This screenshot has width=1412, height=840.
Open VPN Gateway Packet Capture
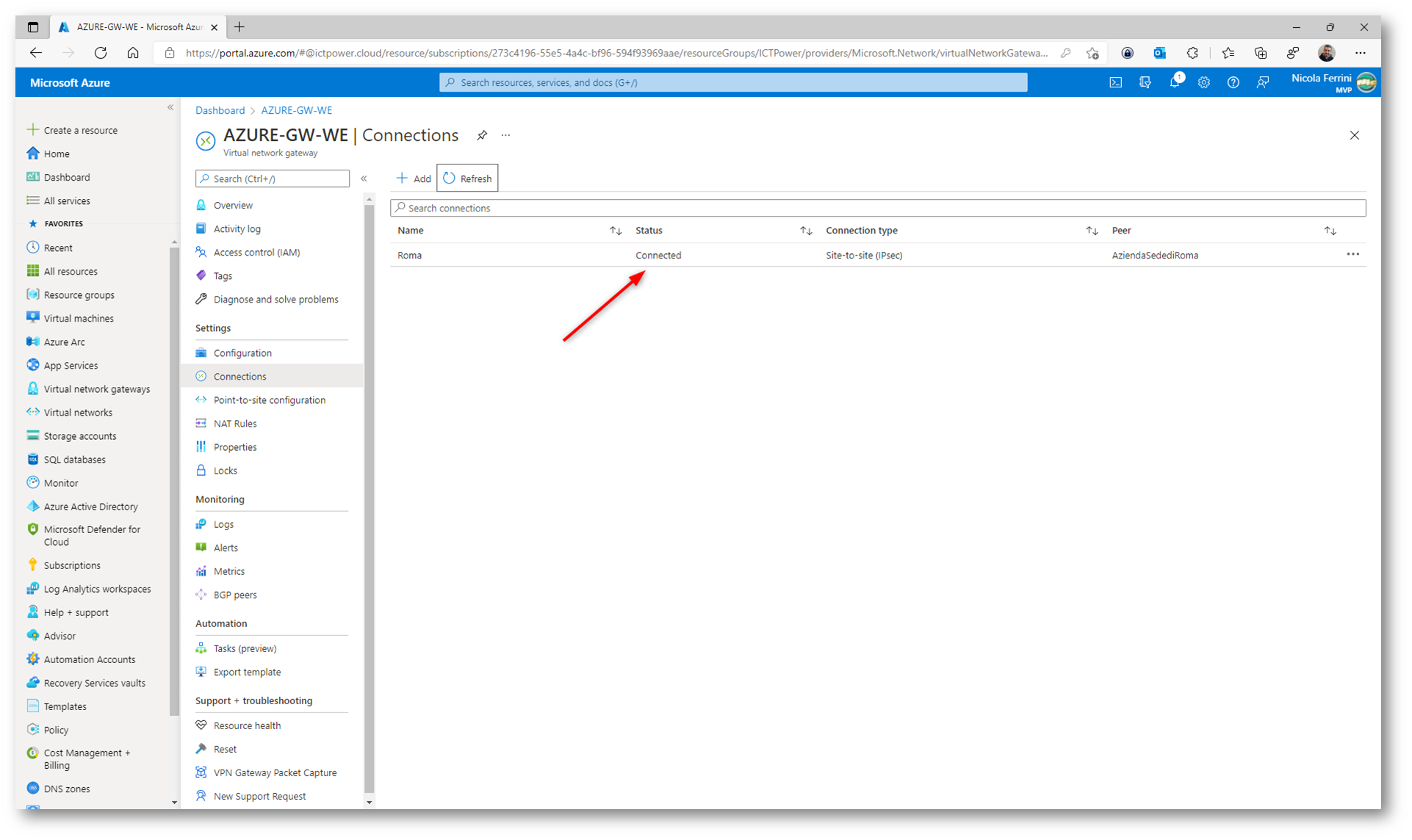[x=275, y=772]
